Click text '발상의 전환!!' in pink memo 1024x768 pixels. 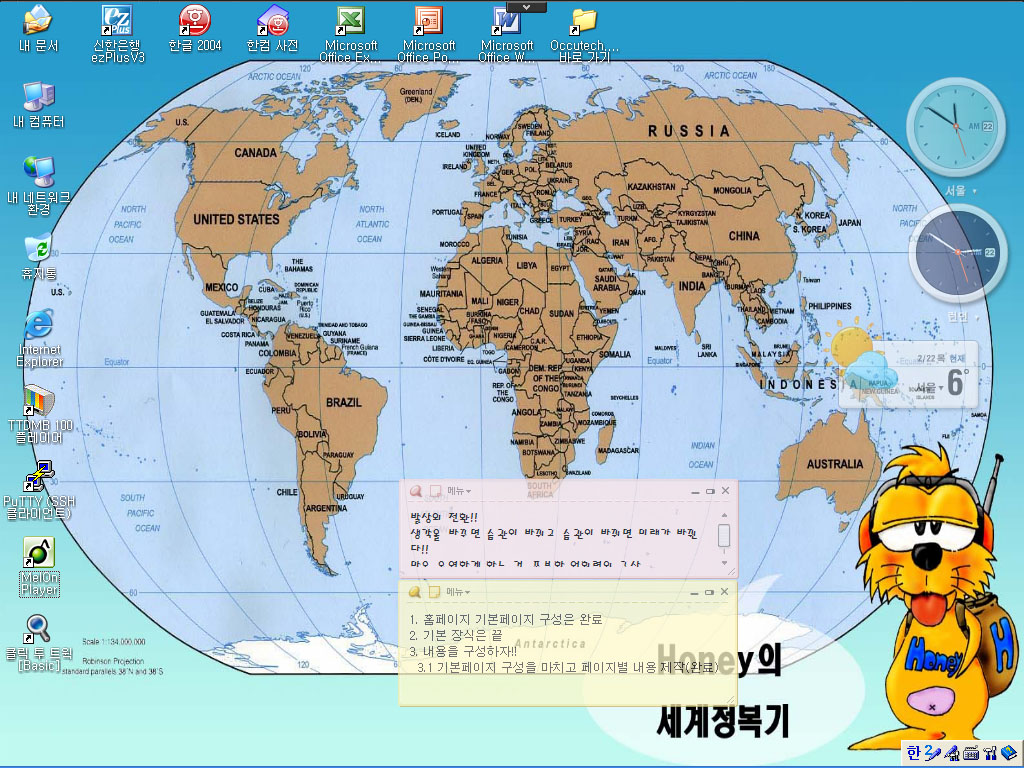coord(443,517)
